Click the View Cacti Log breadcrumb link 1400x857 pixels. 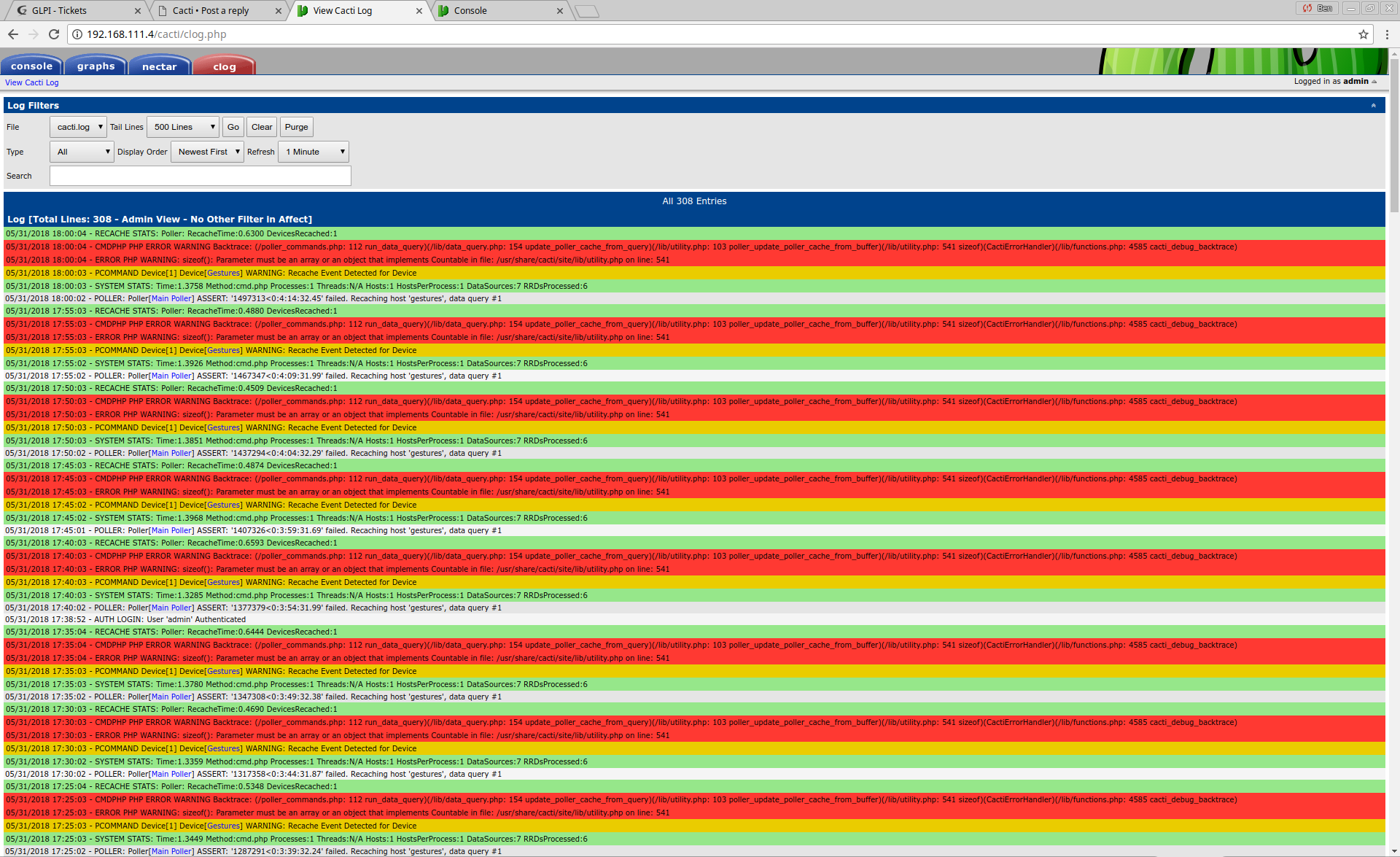tap(31, 82)
